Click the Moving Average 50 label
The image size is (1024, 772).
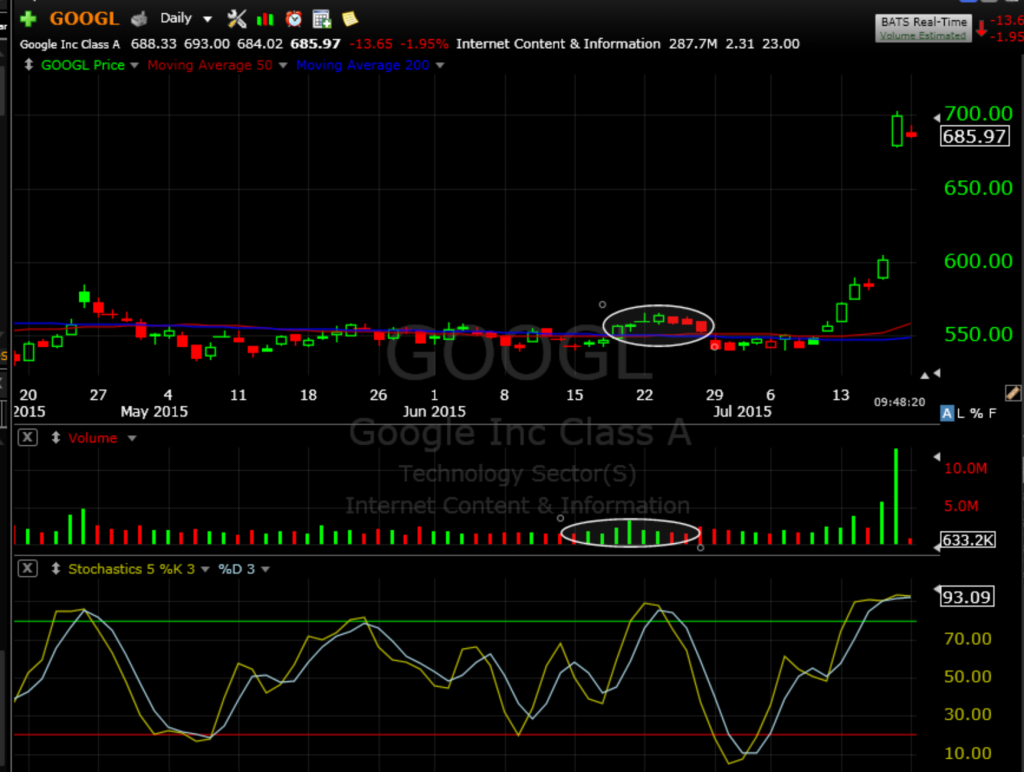pyautogui.click(x=210, y=65)
